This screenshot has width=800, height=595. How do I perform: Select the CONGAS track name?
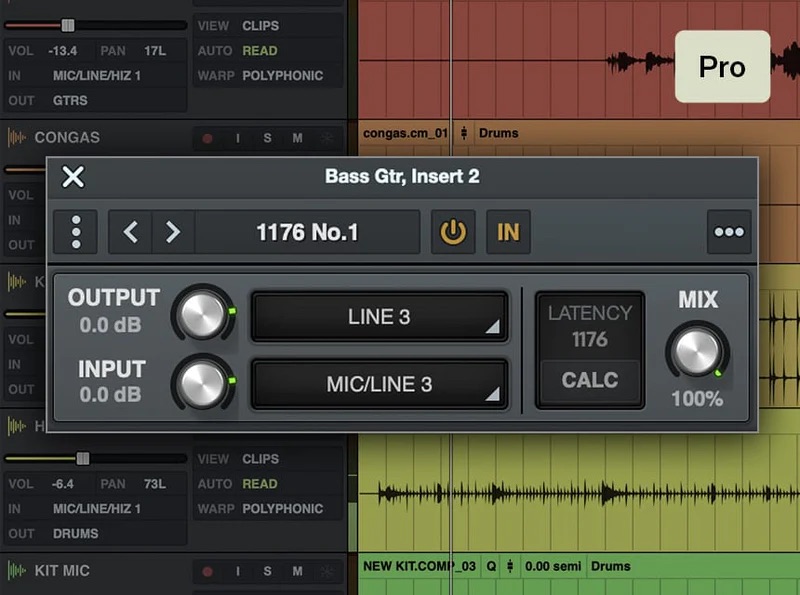click(x=67, y=138)
